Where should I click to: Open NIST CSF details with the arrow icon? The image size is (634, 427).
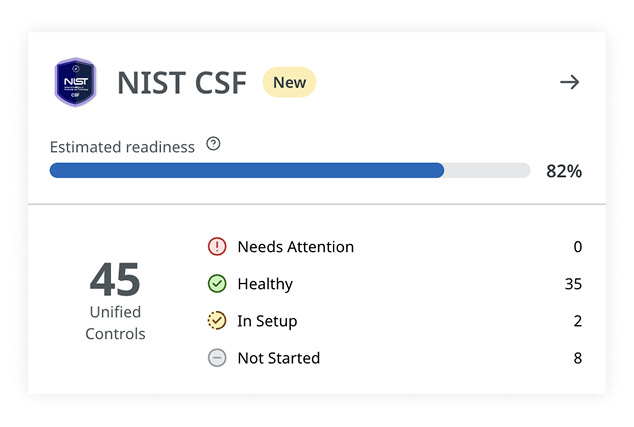point(569,82)
